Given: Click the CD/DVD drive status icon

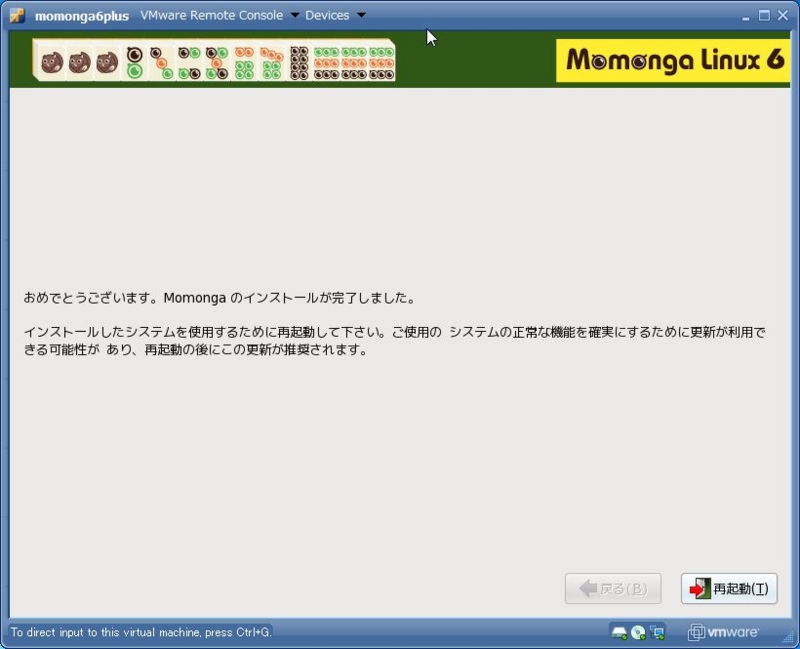Looking at the screenshot, I should point(638,633).
